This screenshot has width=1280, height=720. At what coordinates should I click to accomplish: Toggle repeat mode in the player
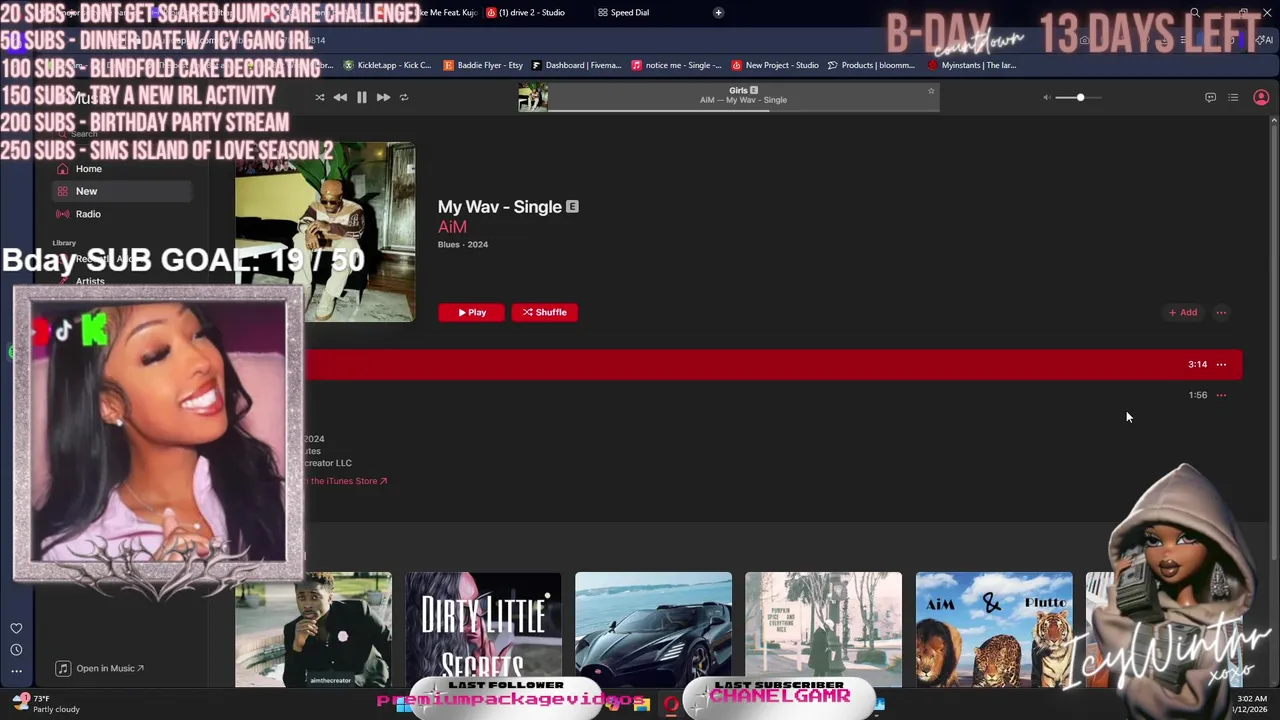404,97
